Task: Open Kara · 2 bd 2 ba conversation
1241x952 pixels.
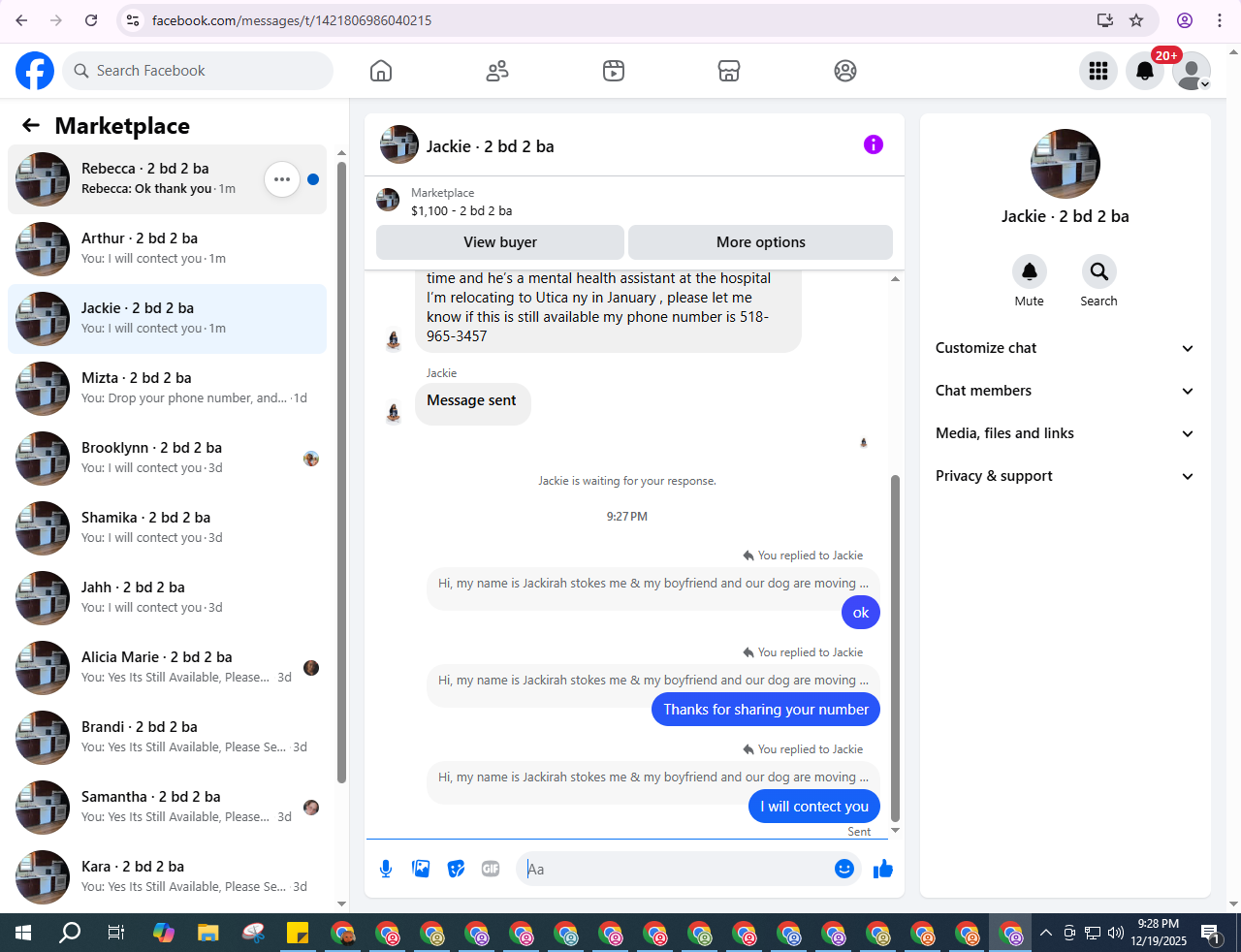Action: click(167, 877)
